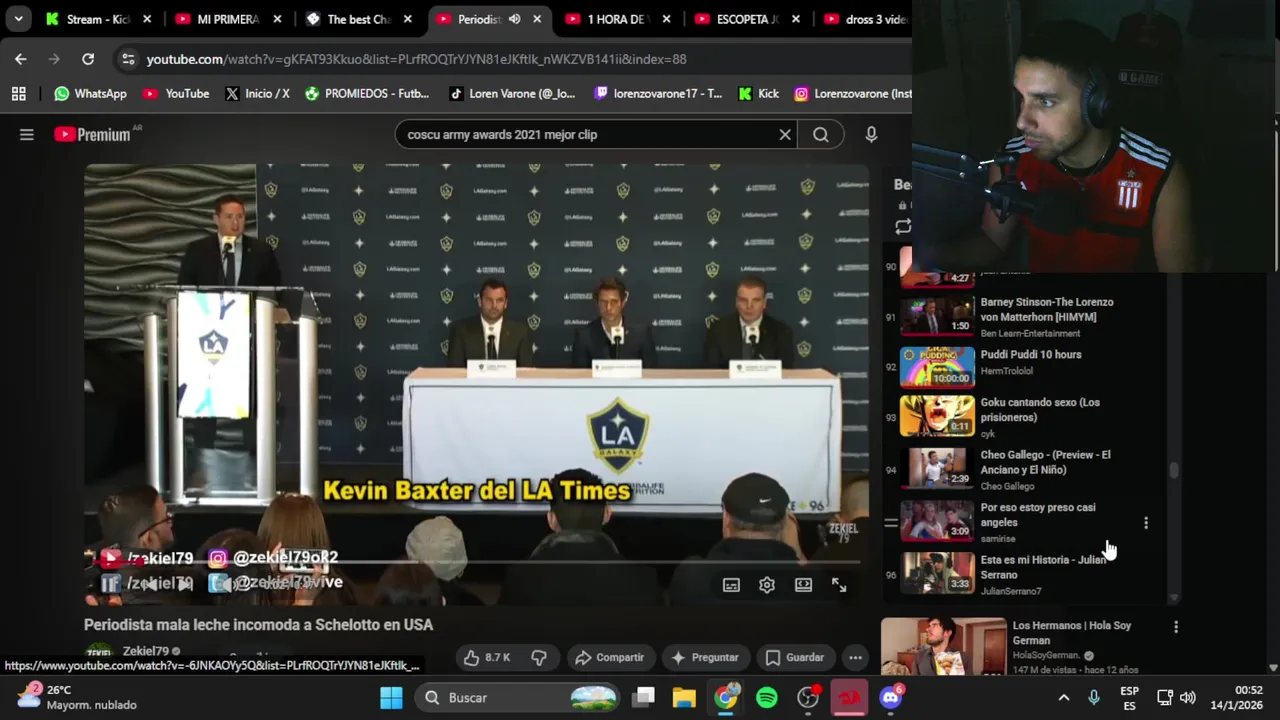Switch to 'The best Cha' tab

point(358,19)
